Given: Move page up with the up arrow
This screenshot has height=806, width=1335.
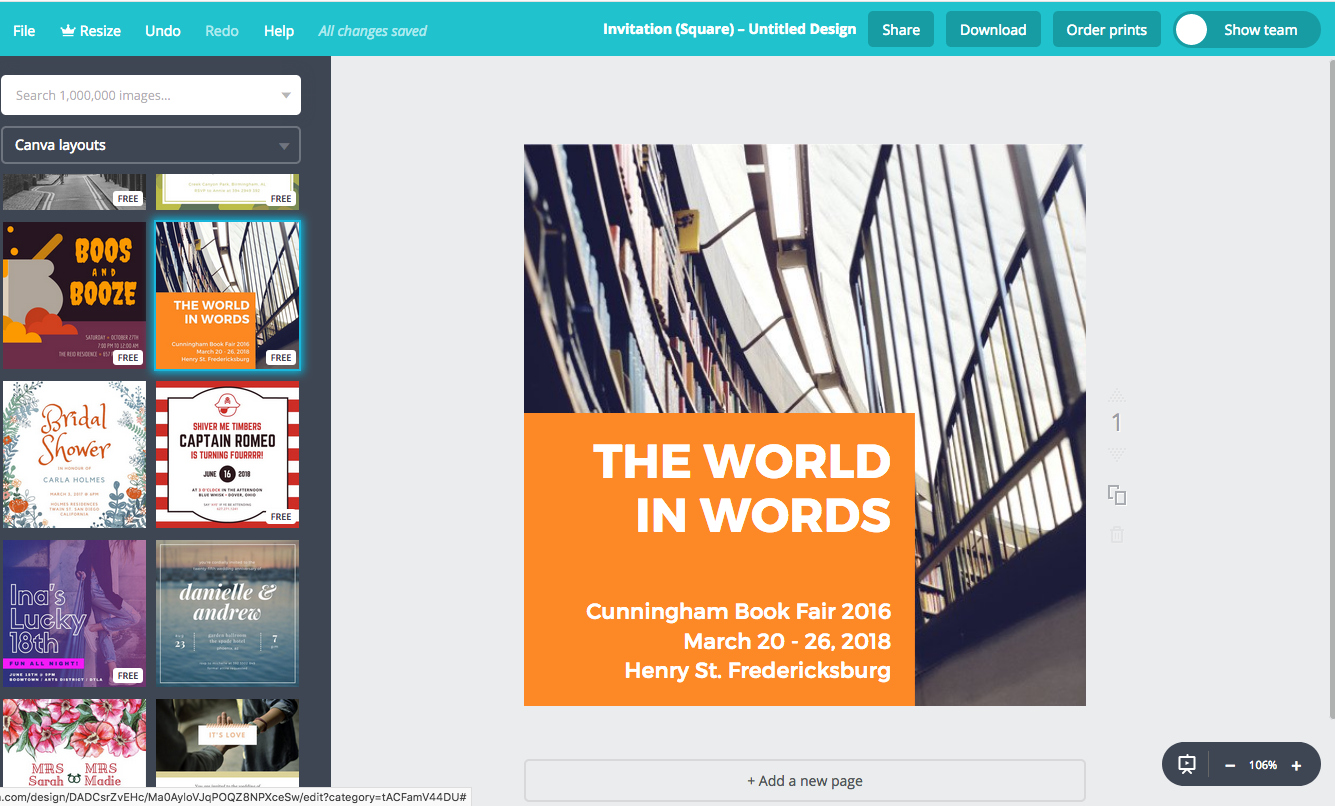Looking at the screenshot, I should tap(1117, 395).
